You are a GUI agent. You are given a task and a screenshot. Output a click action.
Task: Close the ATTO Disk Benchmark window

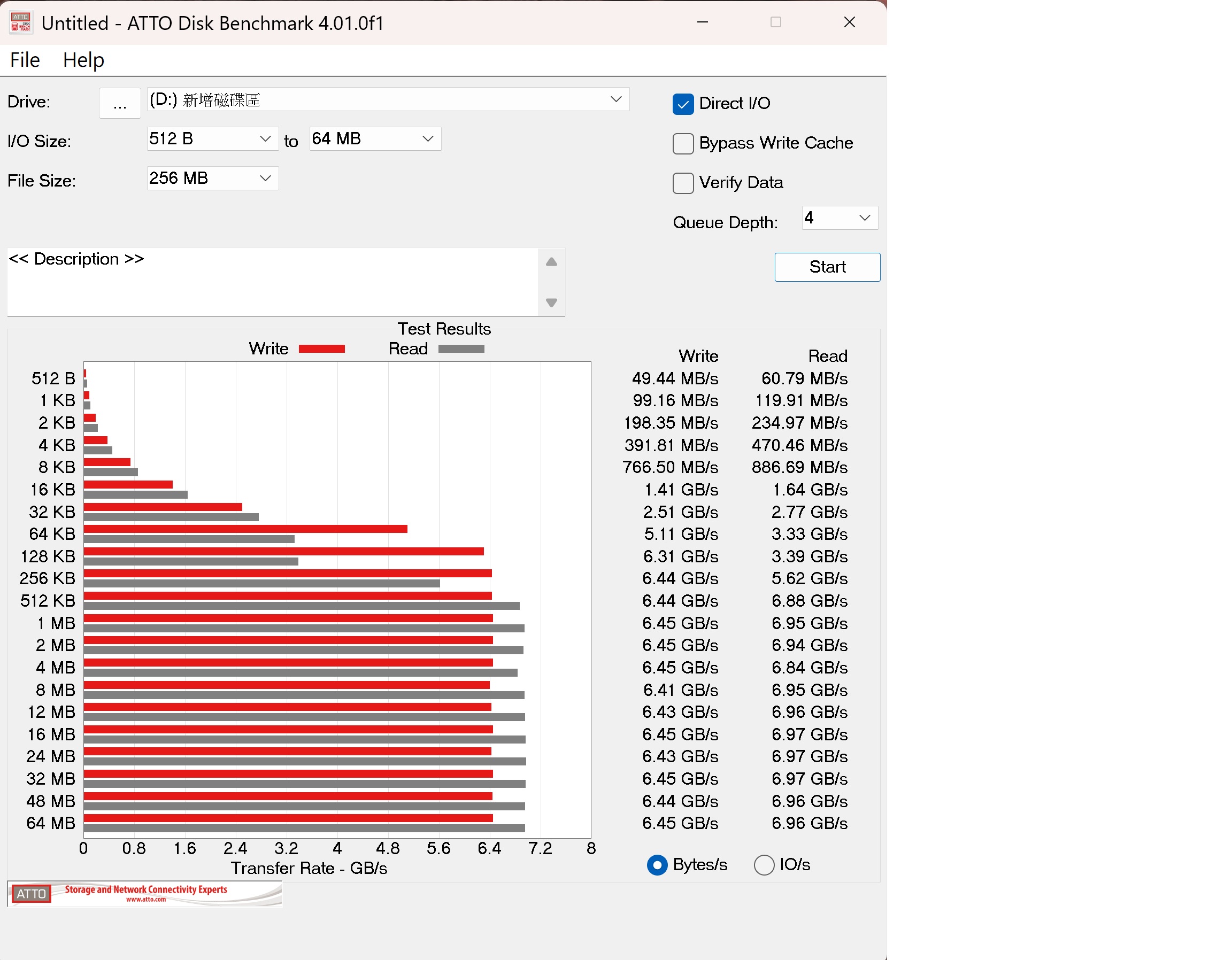point(850,22)
